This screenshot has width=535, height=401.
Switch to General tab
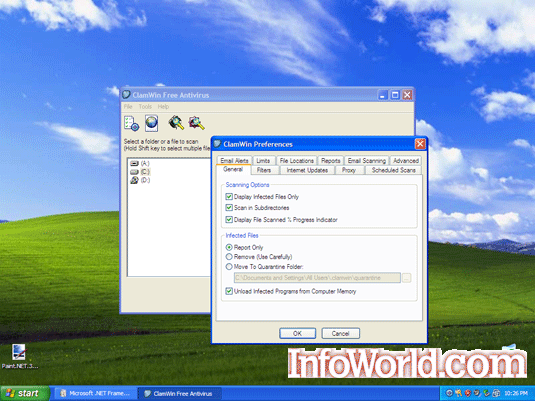click(233, 170)
